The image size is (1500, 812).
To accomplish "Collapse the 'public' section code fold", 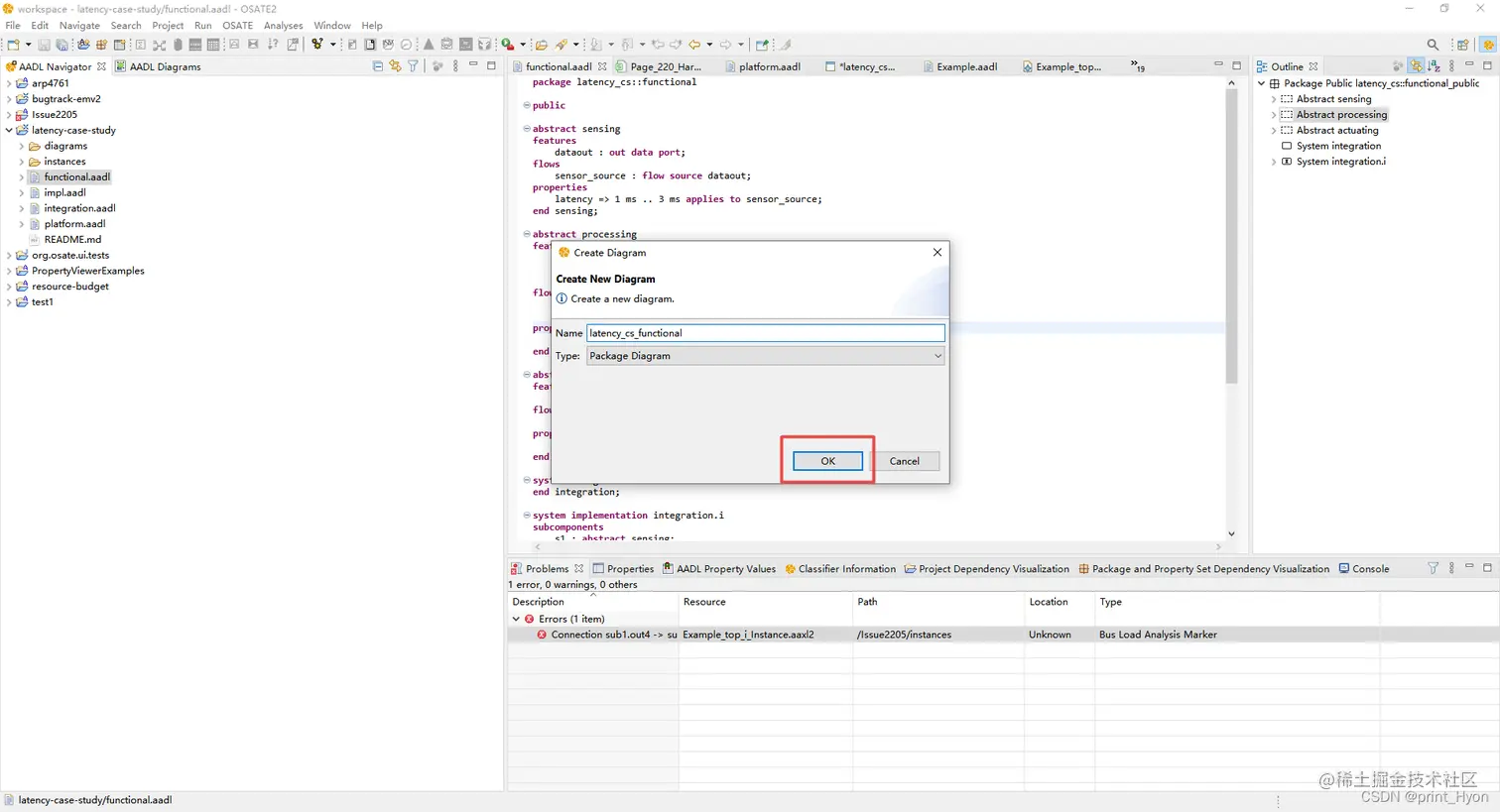I will pos(527,105).
